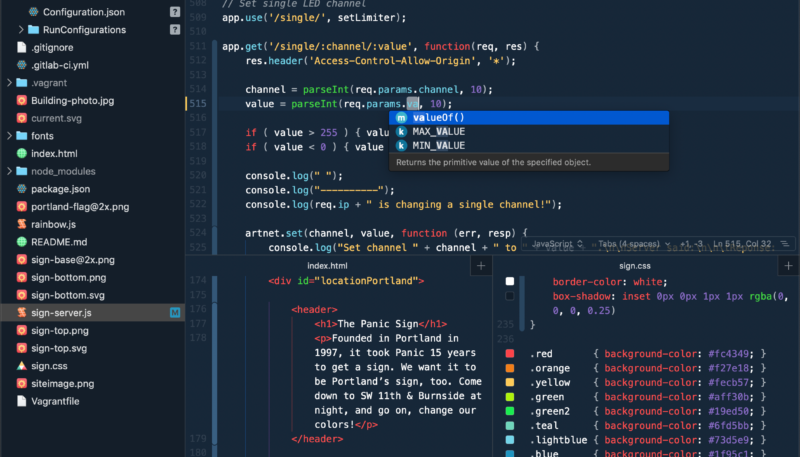The height and width of the screenshot is (457, 800).
Task: Expand the RunConfigurations folder
Action: coord(21,30)
